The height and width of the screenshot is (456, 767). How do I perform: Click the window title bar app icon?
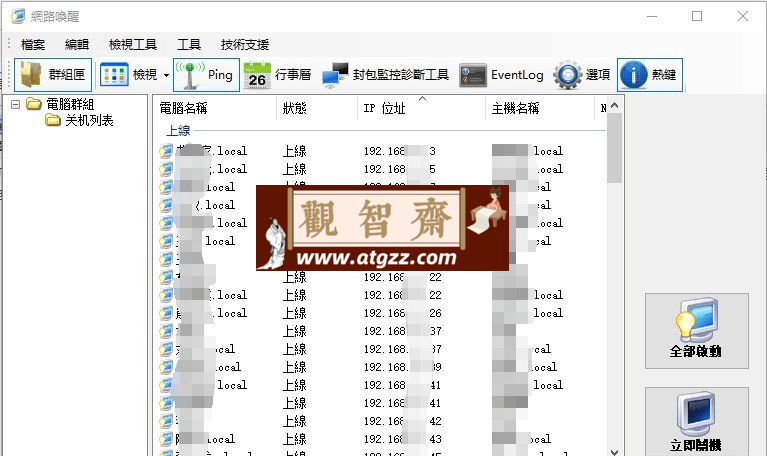pos(18,16)
